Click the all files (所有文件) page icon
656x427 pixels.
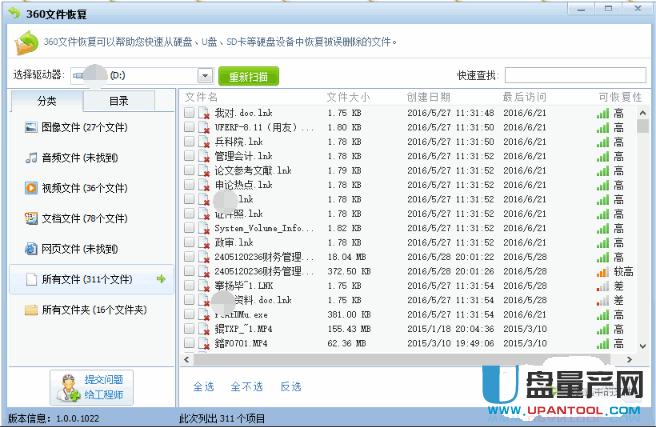pos(31,279)
